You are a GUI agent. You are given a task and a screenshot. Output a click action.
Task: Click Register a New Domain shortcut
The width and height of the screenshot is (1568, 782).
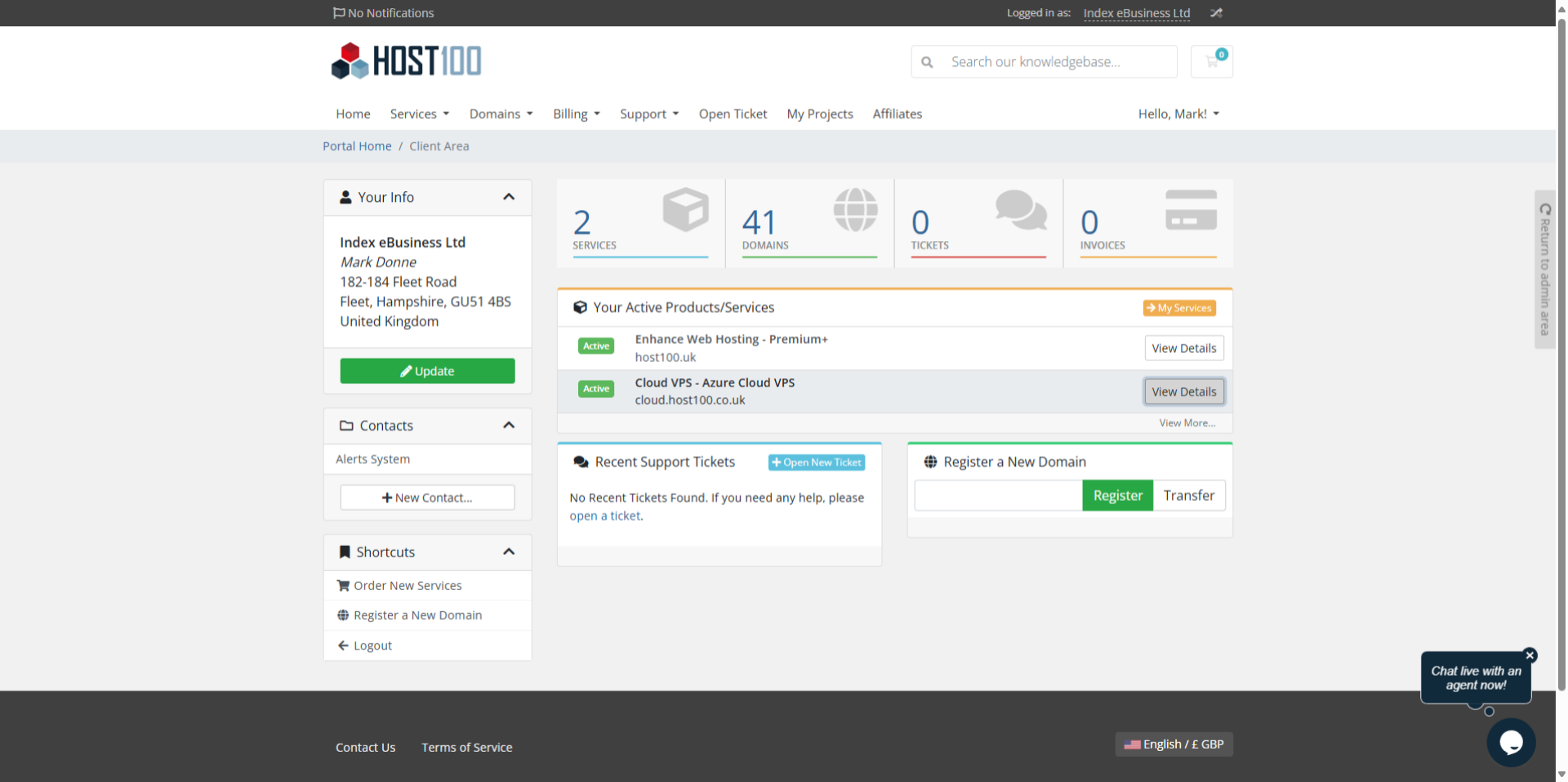427,615
